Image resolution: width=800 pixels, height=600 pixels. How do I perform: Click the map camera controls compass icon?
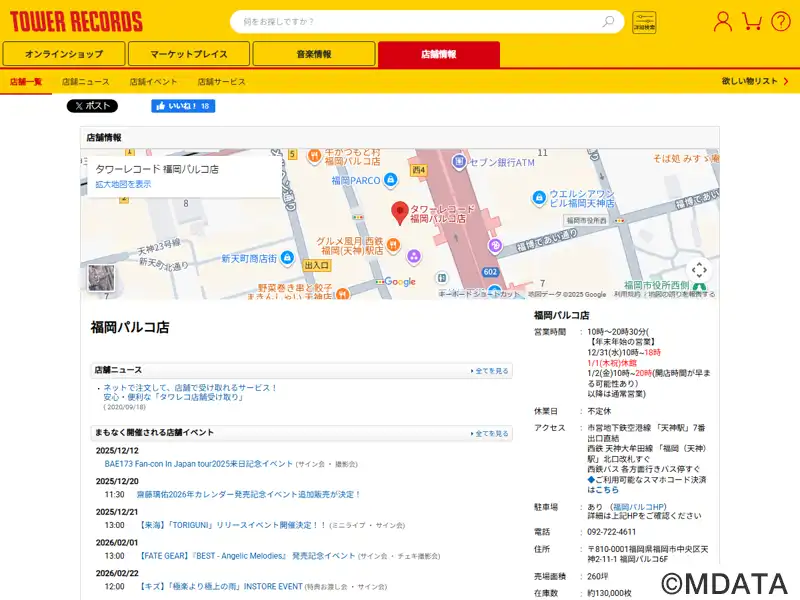tap(699, 269)
